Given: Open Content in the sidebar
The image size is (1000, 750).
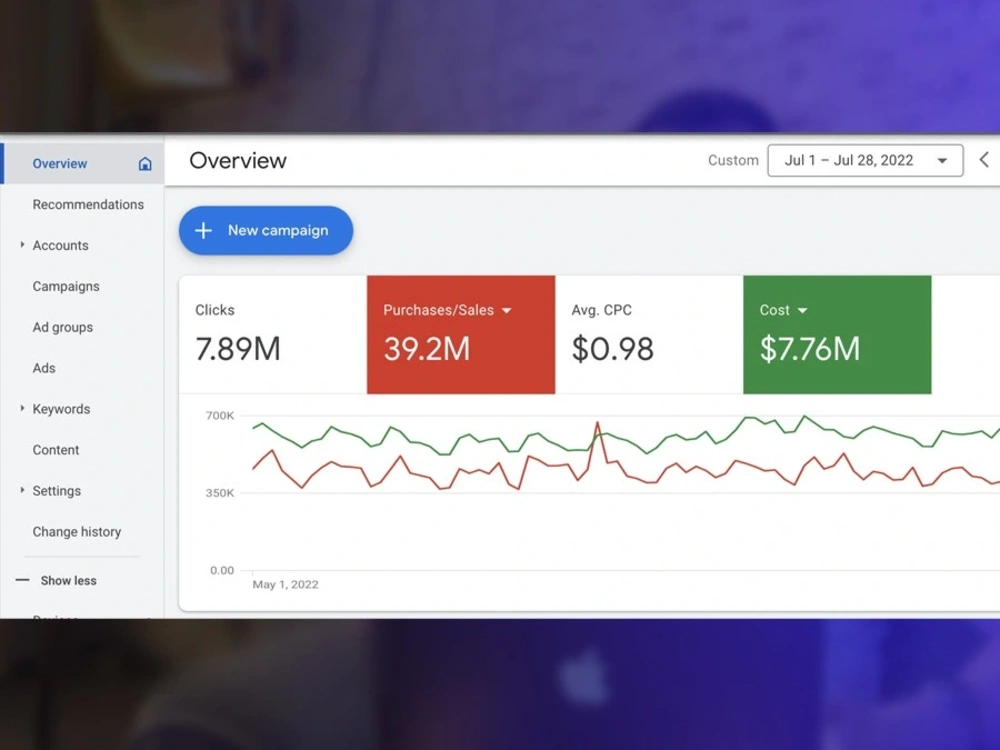Looking at the screenshot, I should (x=55, y=450).
